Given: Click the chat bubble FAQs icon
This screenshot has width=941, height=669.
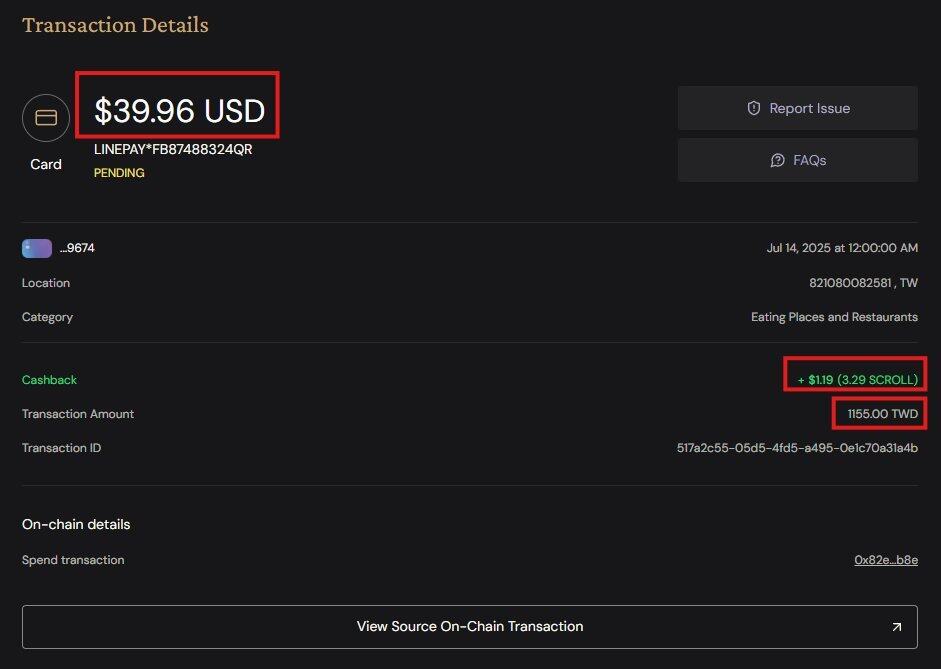Looking at the screenshot, I should (x=777, y=160).
